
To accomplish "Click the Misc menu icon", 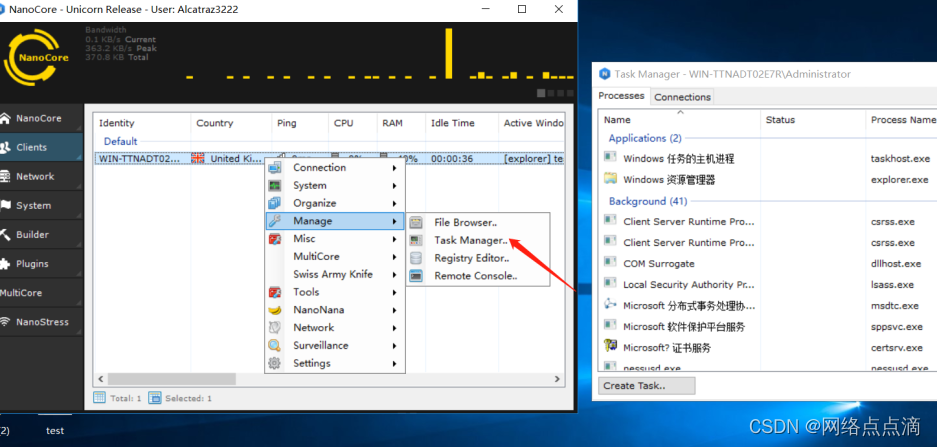I will point(274,238).
